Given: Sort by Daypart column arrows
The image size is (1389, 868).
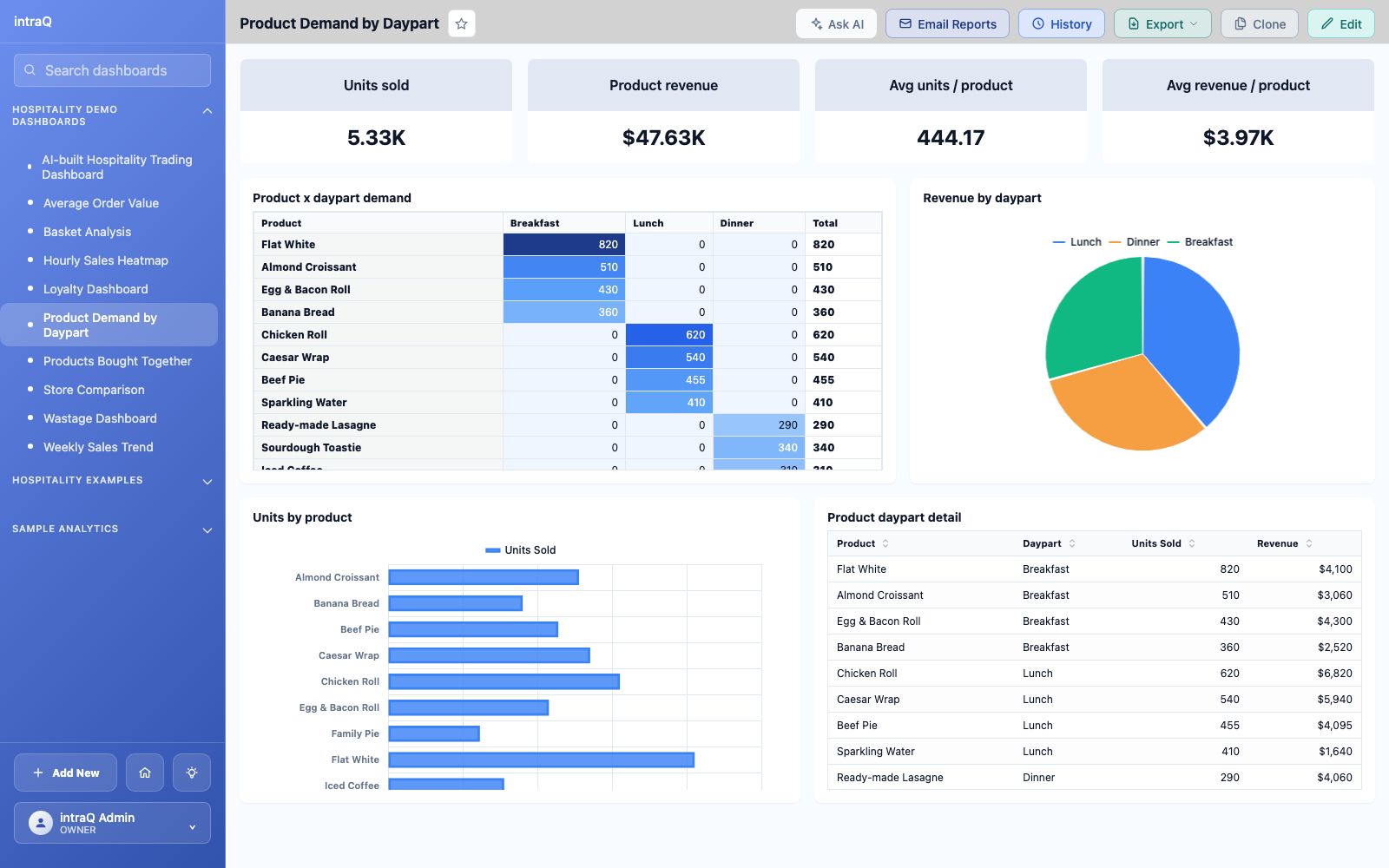Looking at the screenshot, I should pos(1072,543).
